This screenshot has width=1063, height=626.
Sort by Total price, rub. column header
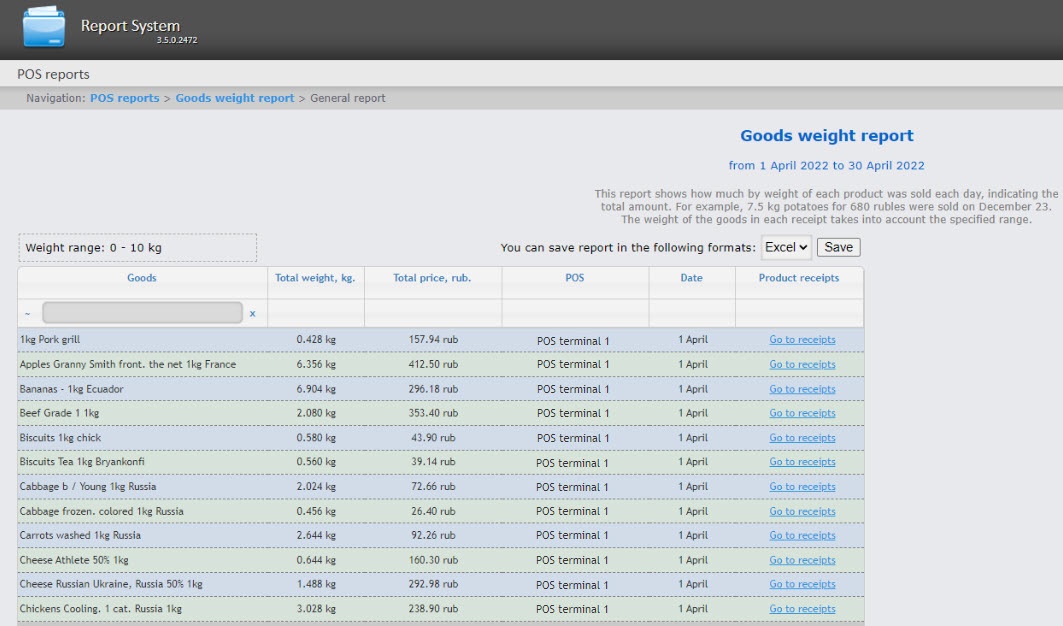[x=432, y=278]
